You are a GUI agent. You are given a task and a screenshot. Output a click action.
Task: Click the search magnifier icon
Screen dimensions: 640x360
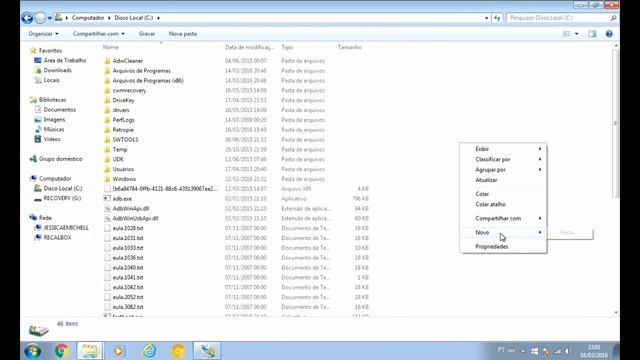point(613,18)
